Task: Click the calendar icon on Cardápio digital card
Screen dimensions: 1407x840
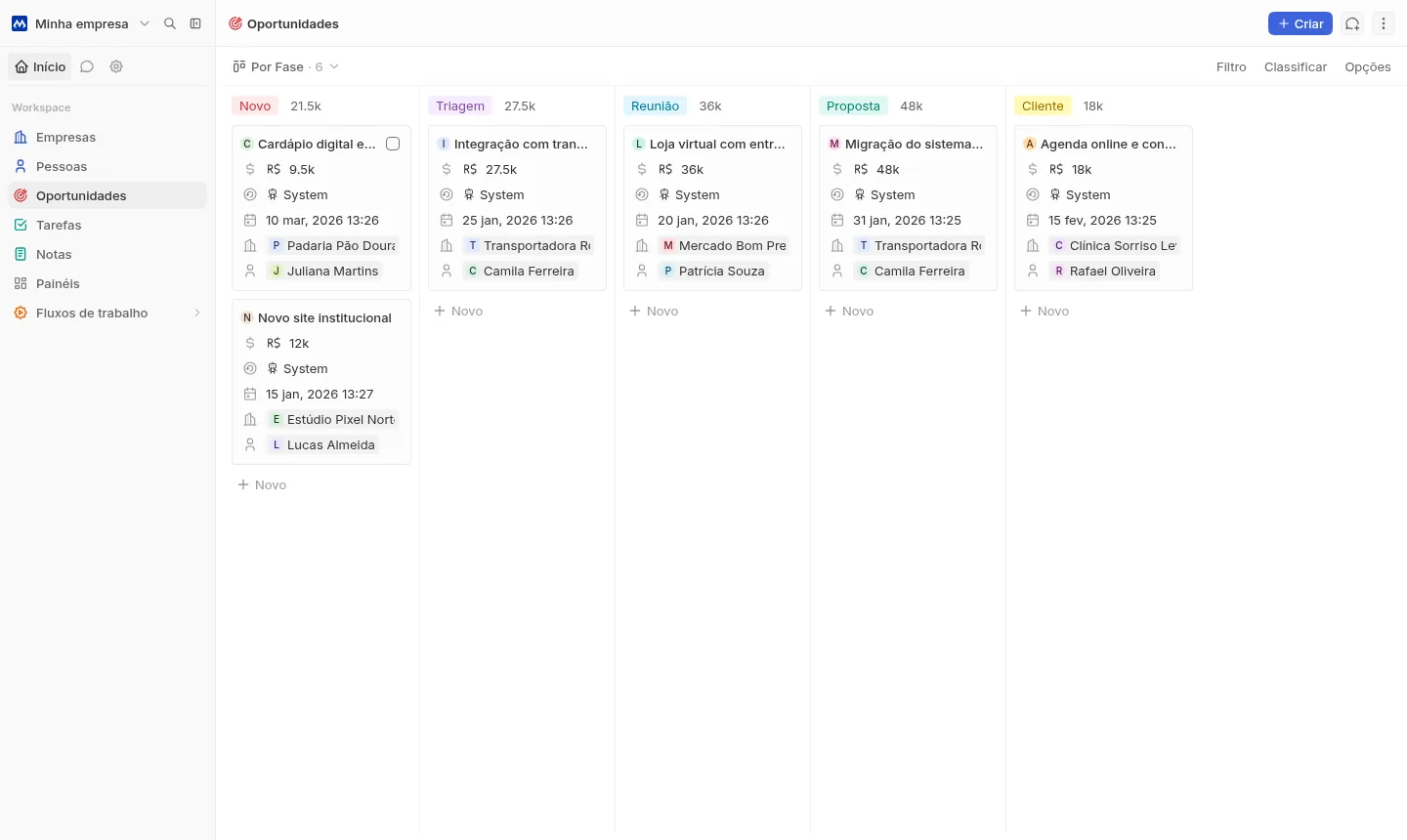Action: pos(250,220)
